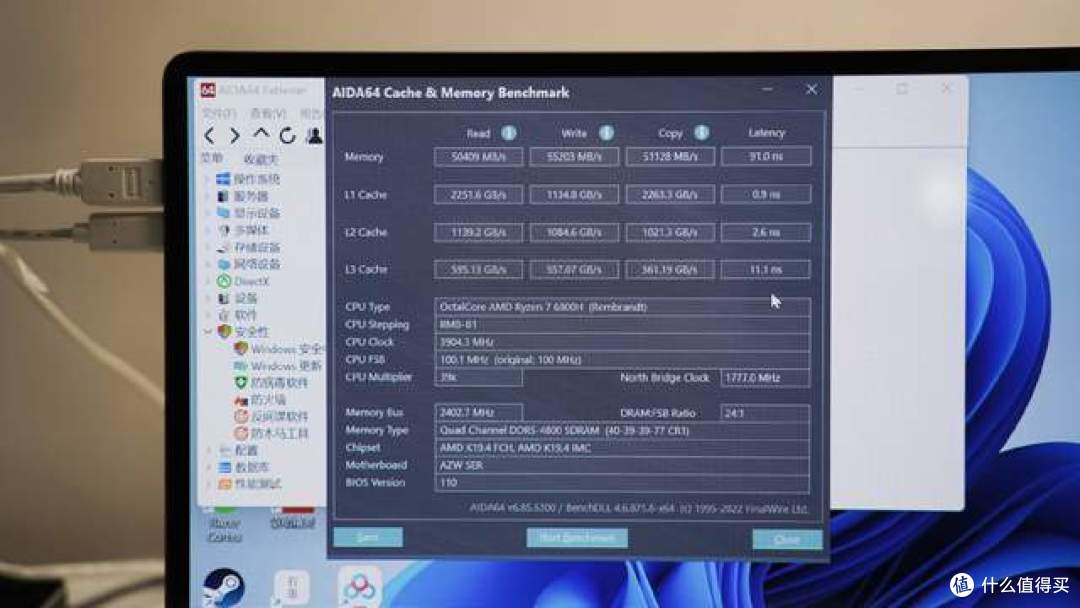Click Memory Read value 50409 MB/s
Image resolution: width=1080 pixels, height=608 pixels.
click(478, 156)
